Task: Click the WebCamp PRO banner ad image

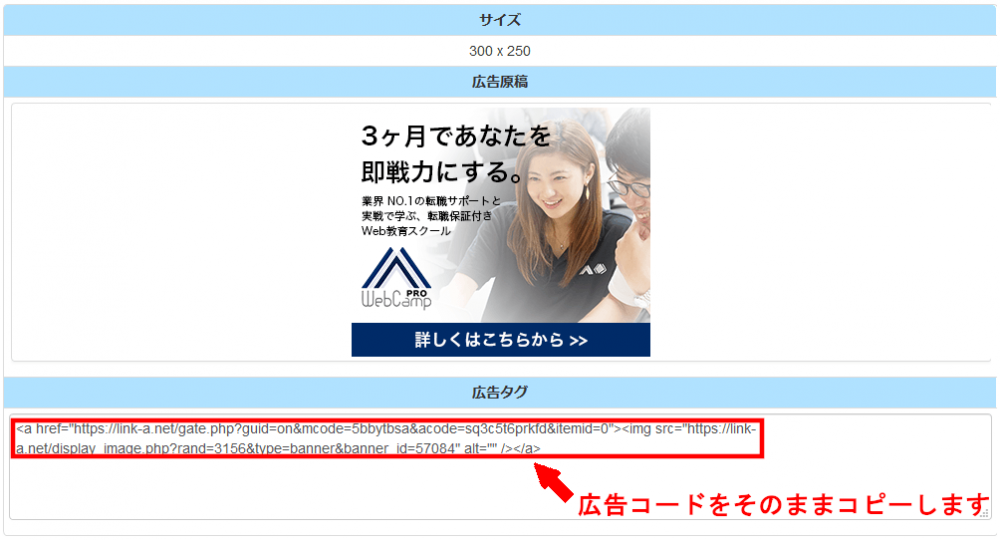Action: coord(501,232)
